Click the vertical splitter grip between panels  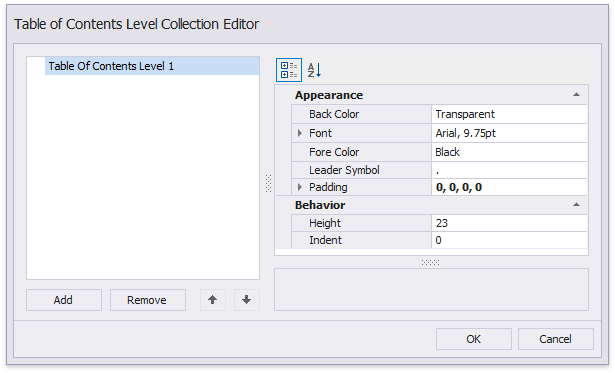pyautogui.click(x=268, y=183)
